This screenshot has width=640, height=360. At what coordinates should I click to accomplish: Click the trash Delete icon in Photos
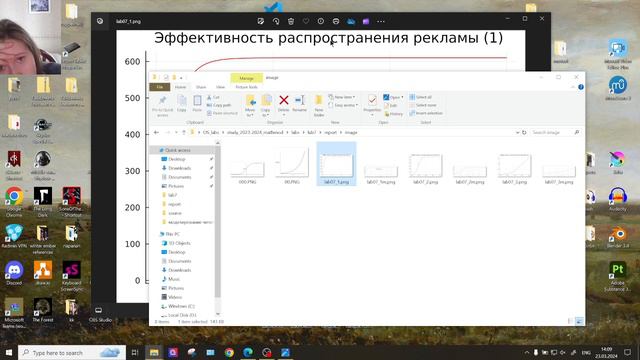(291, 21)
